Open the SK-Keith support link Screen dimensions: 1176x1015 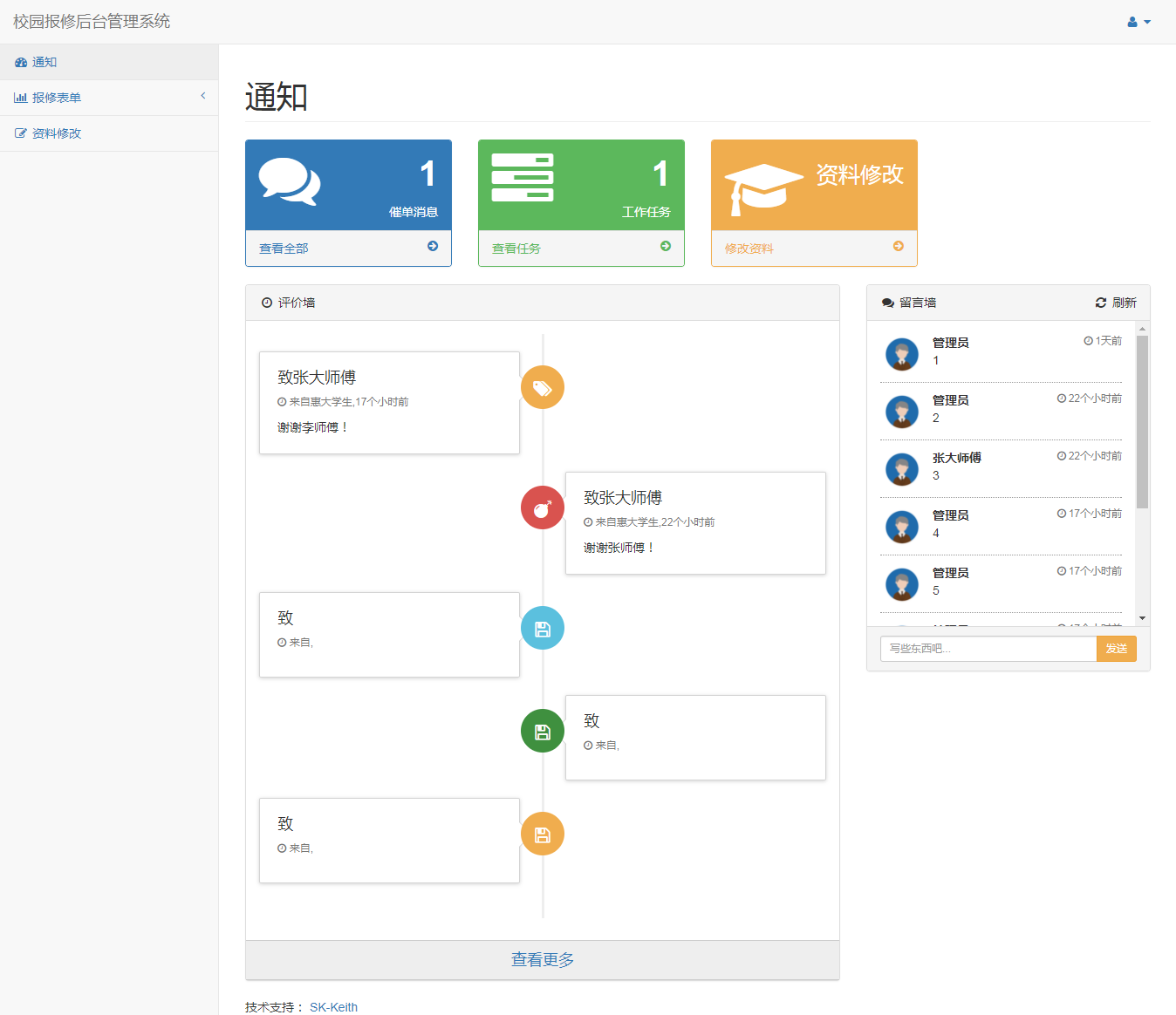point(333,1007)
